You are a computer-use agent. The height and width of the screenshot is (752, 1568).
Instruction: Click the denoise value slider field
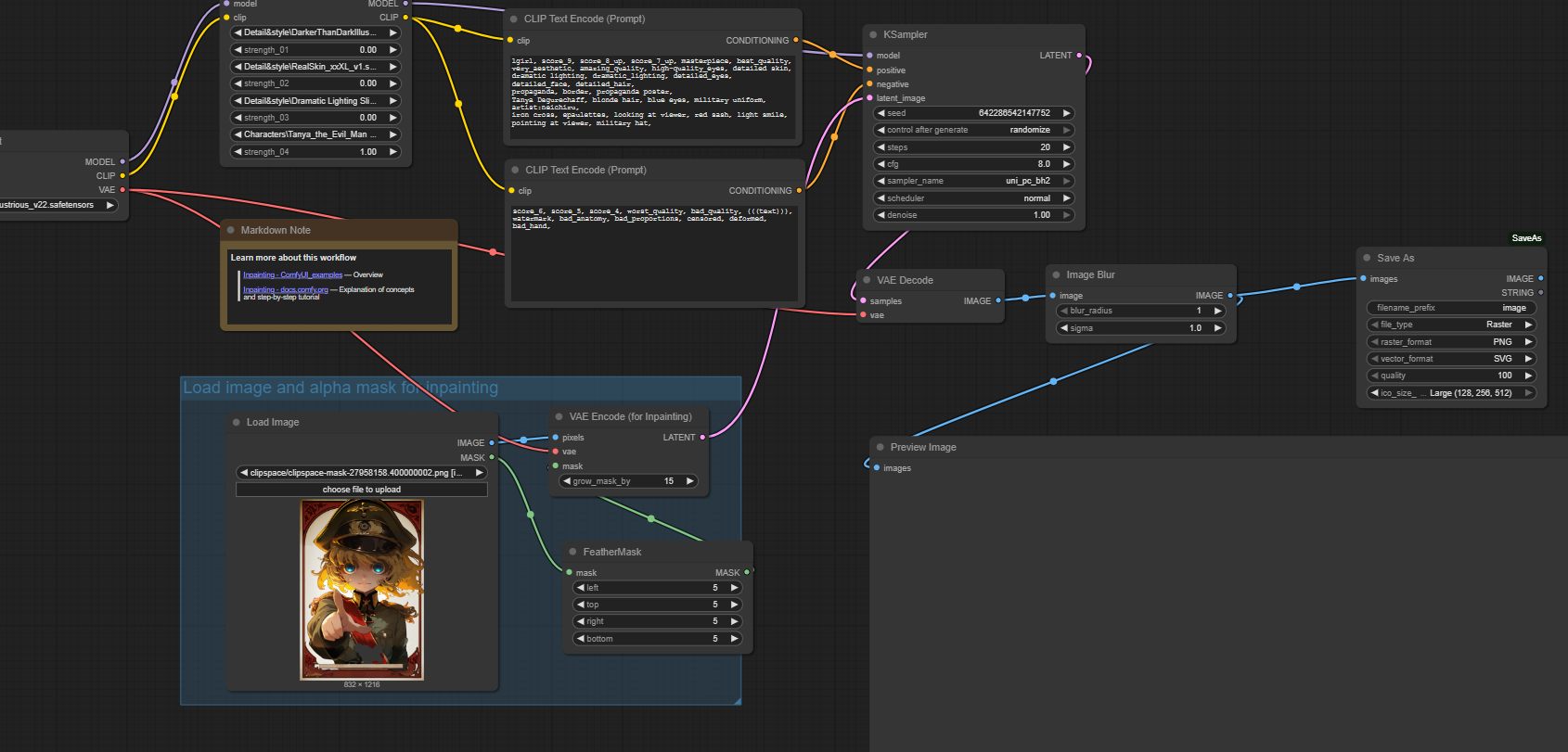click(973, 215)
